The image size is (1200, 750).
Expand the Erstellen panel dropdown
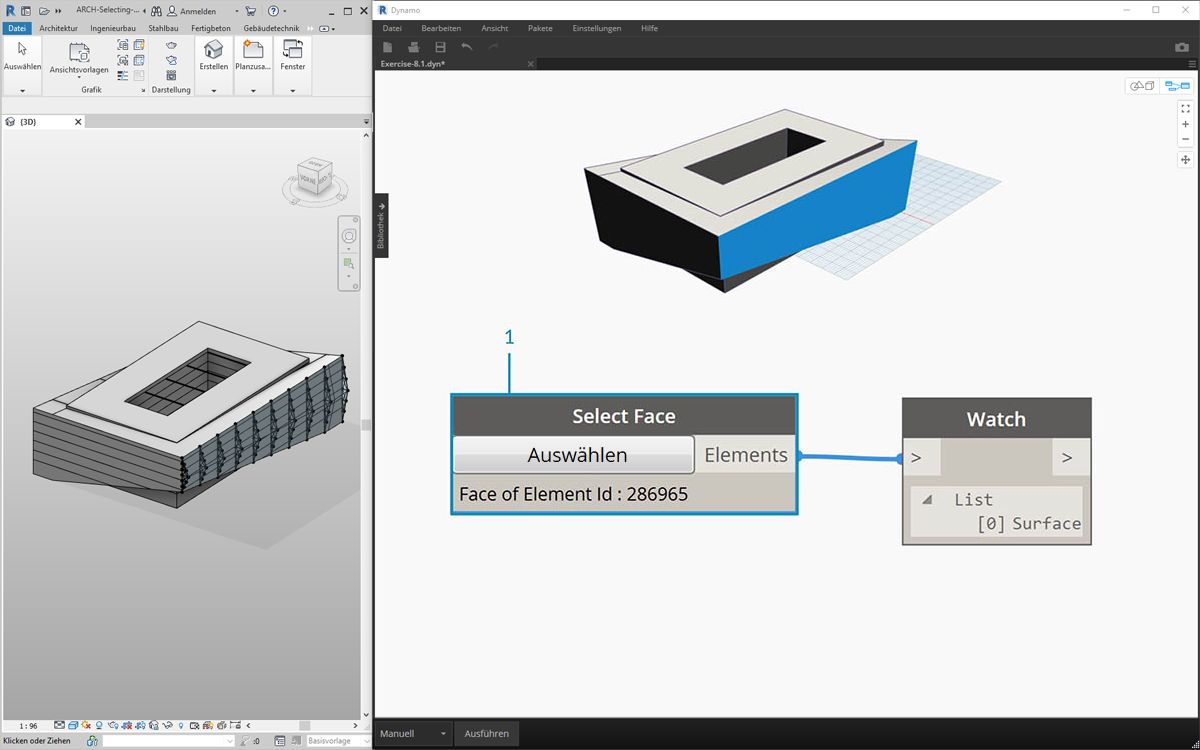213,91
